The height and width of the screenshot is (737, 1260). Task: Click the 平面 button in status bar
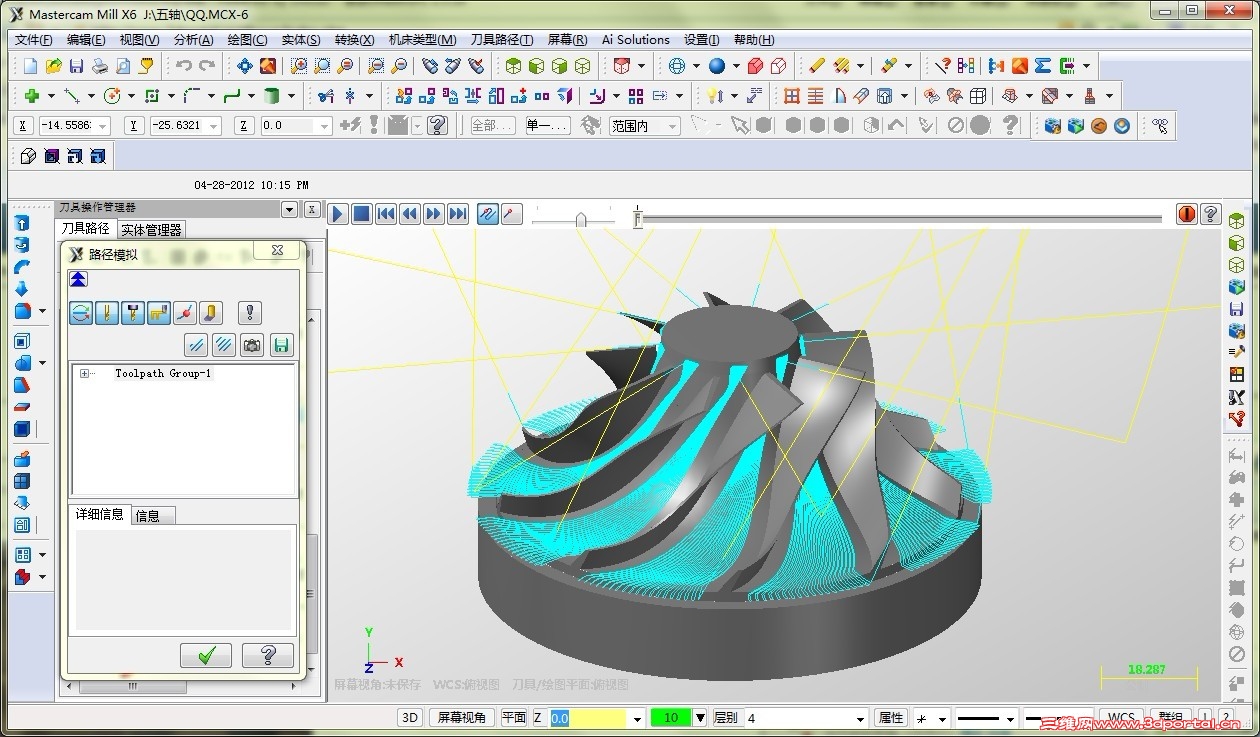click(514, 718)
